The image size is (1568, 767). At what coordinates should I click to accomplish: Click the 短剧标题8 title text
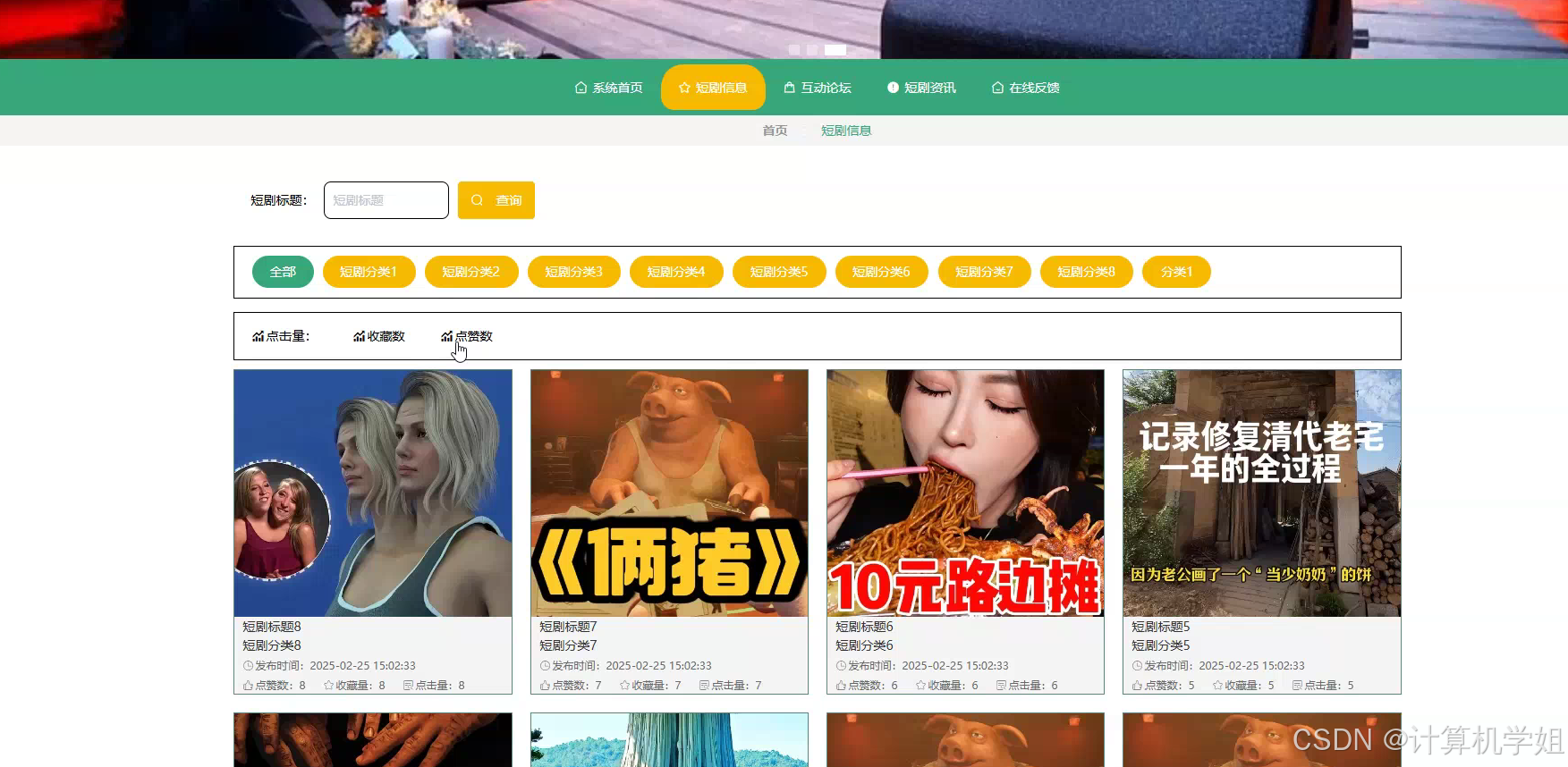click(272, 627)
